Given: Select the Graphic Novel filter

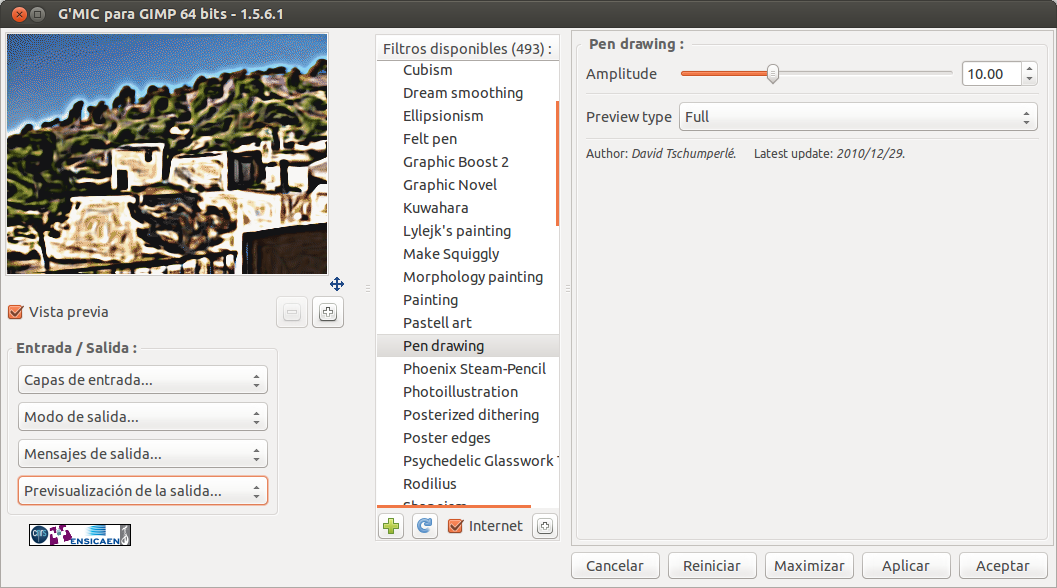Looking at the screenshot, I should pyautogui.click(x=466, y=185).
